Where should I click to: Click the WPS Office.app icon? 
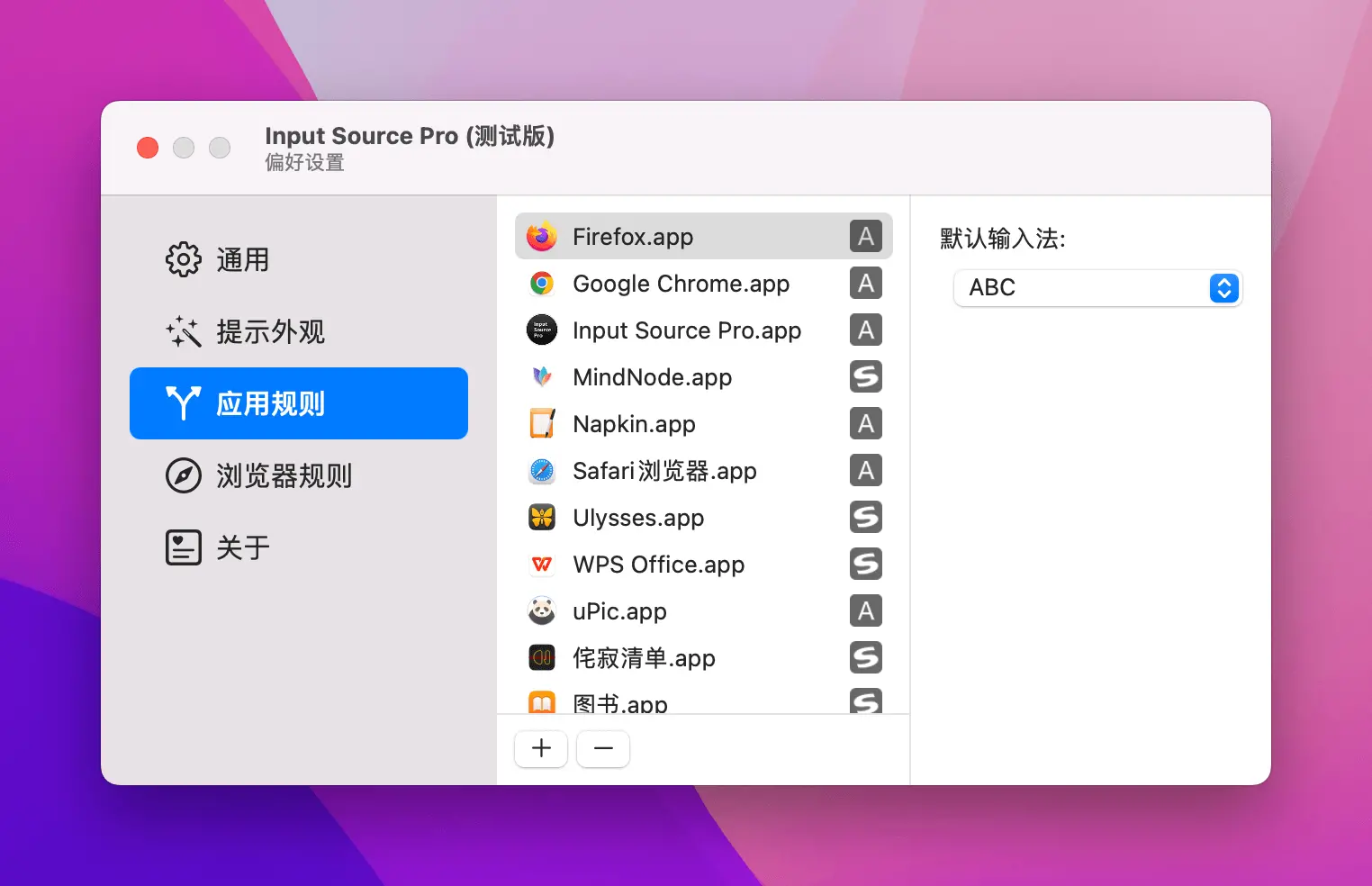click(541, 564)
